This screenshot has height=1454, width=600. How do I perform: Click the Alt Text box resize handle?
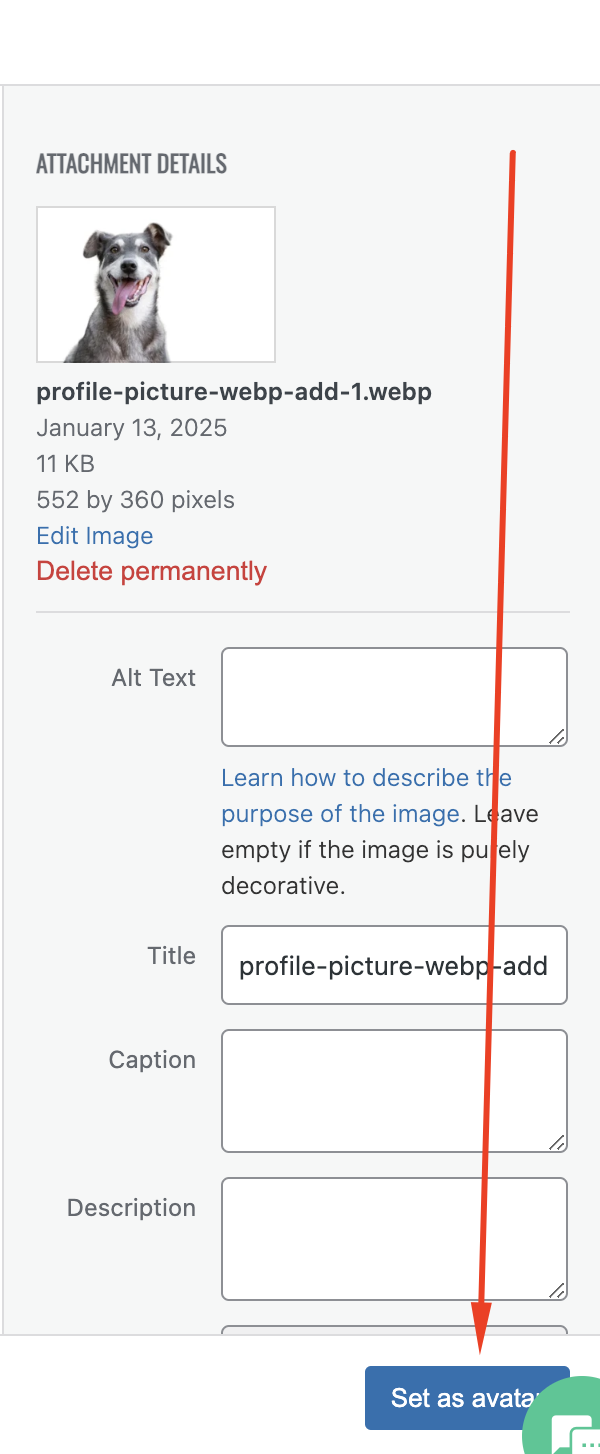(x=557, y=736)
